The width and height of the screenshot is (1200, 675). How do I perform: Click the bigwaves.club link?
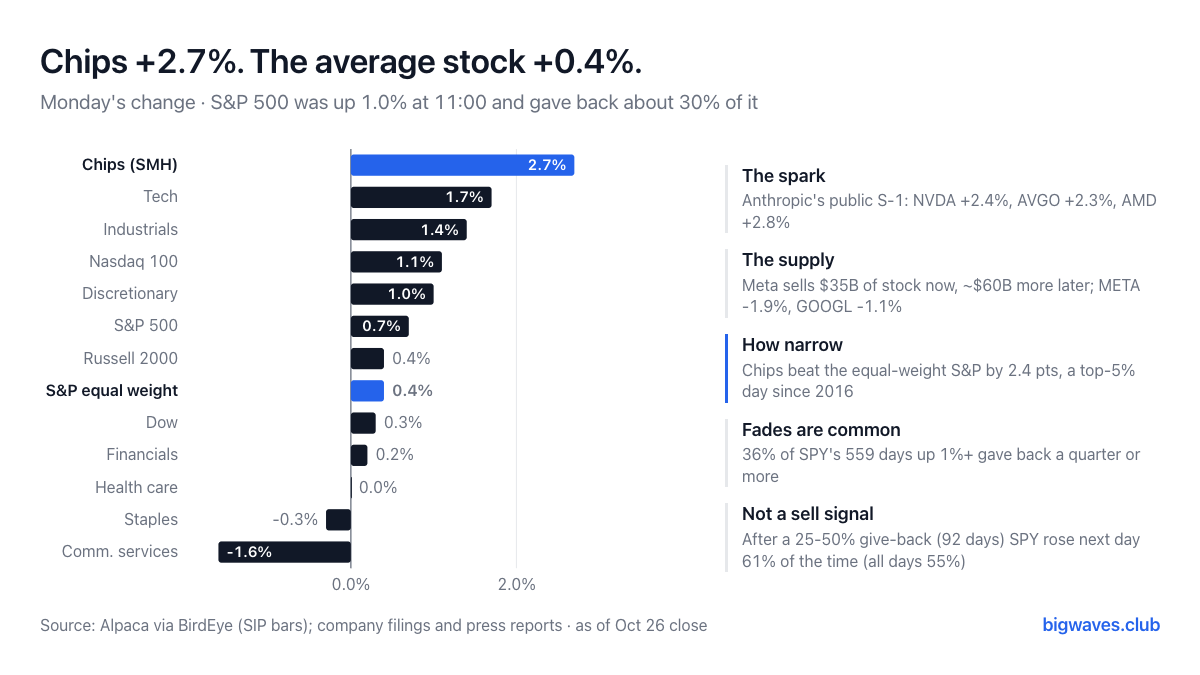(x=1101, y=625)
